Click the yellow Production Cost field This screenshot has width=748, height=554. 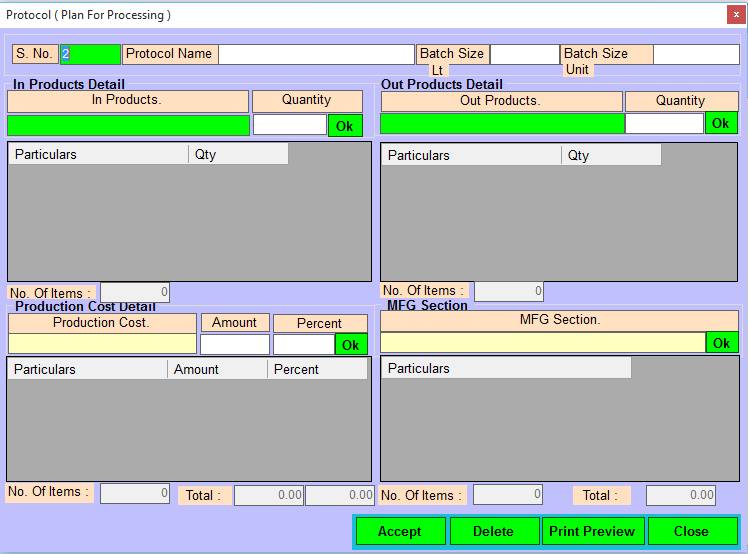pos(102,344)
